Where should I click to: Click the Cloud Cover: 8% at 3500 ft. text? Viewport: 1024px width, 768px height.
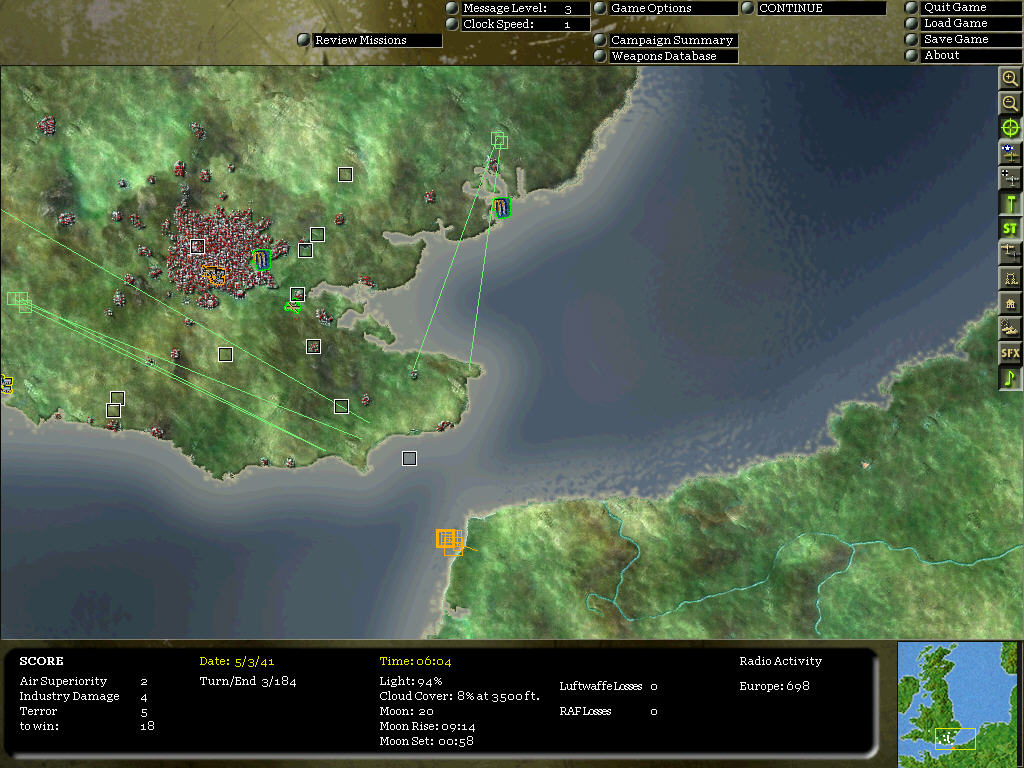click(x=460, y=696)
